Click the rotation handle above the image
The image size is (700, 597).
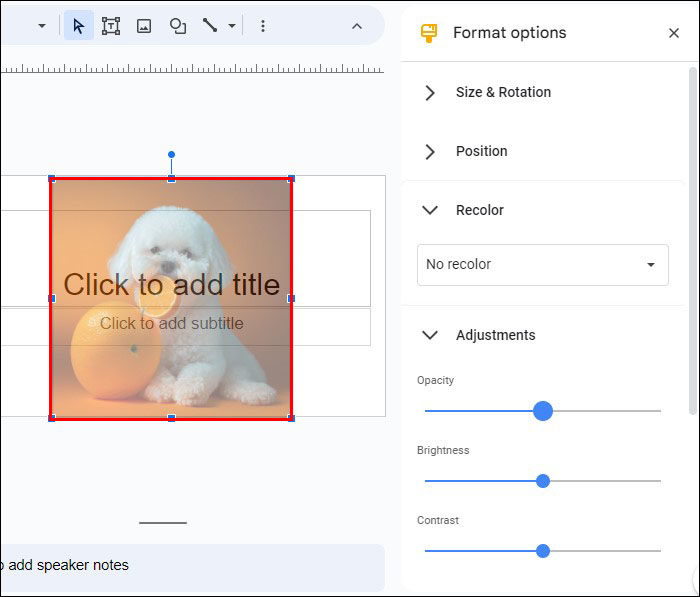(171, 155)
